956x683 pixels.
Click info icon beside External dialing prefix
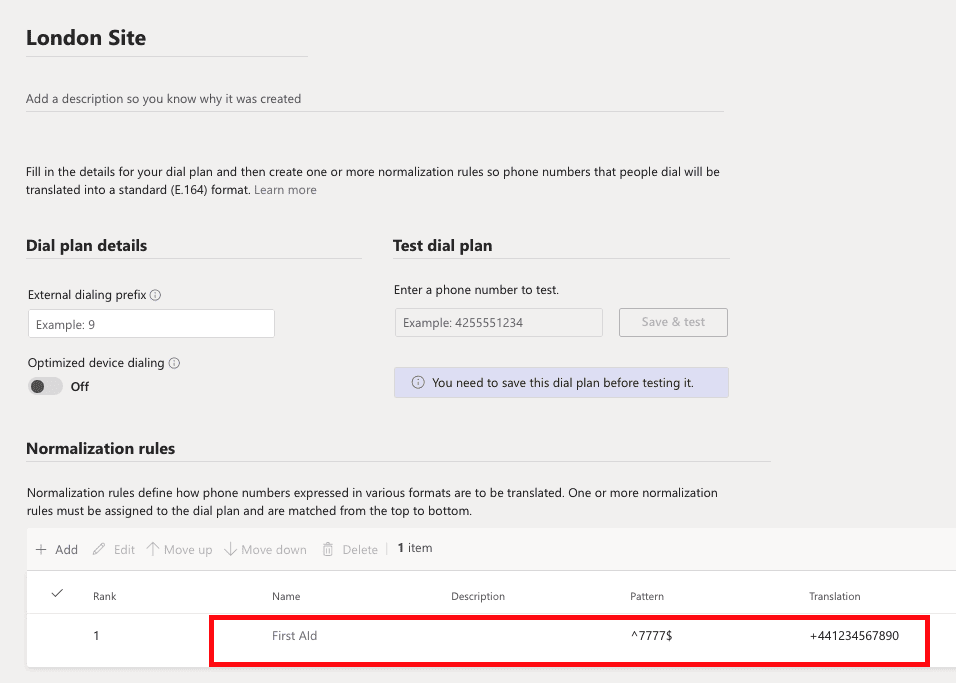point(155,295)
